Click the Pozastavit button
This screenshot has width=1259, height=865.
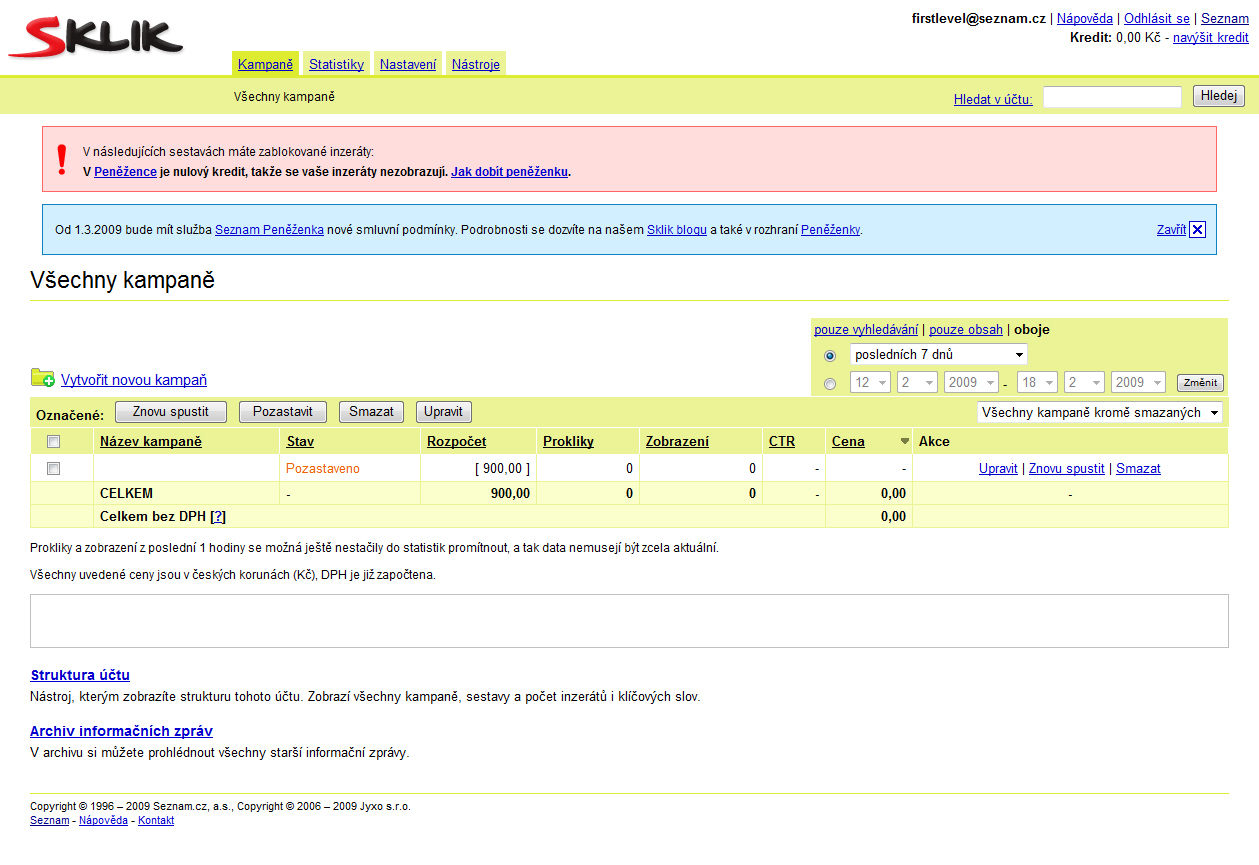pyautogui.click(x=283, y=411)
